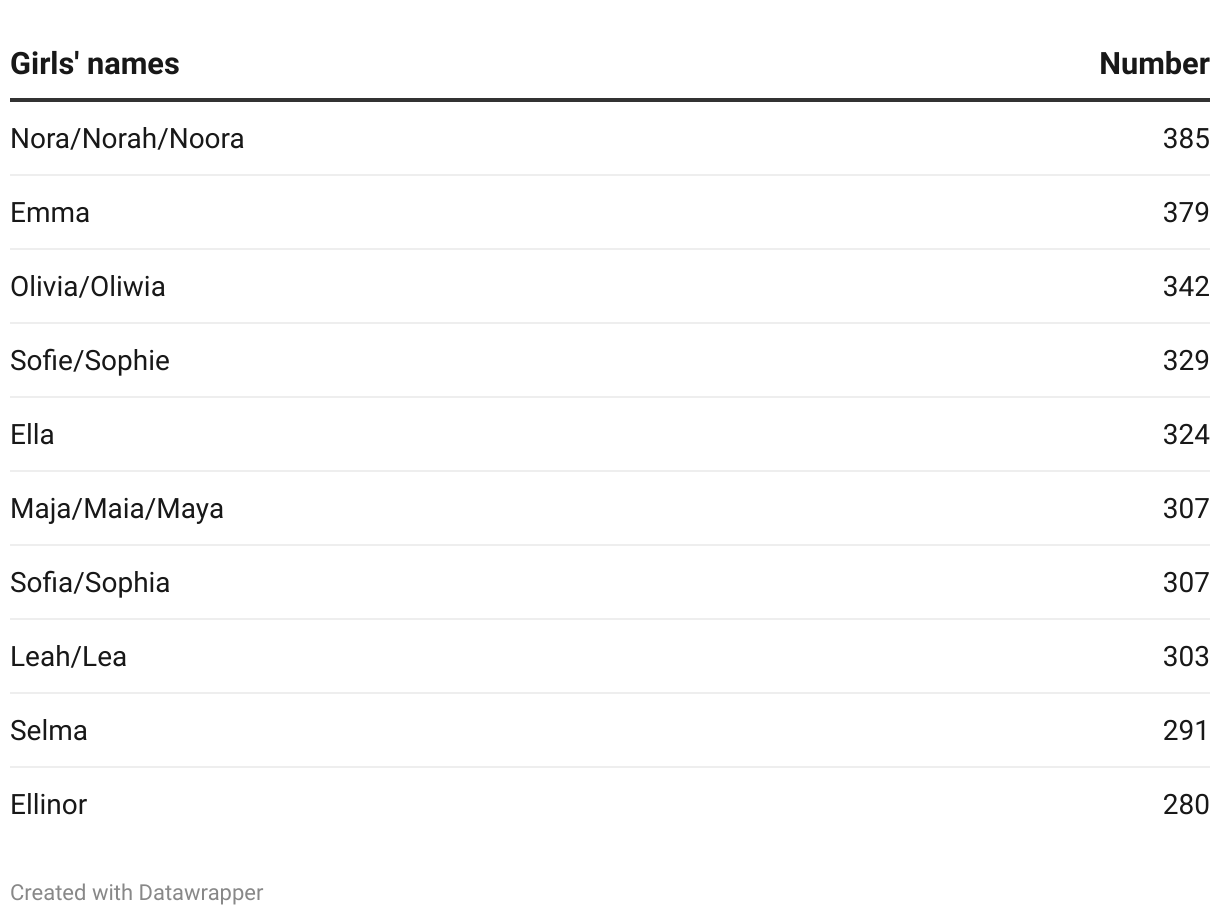Select the Olivia/Oliwia name cell

pos(88,286)
